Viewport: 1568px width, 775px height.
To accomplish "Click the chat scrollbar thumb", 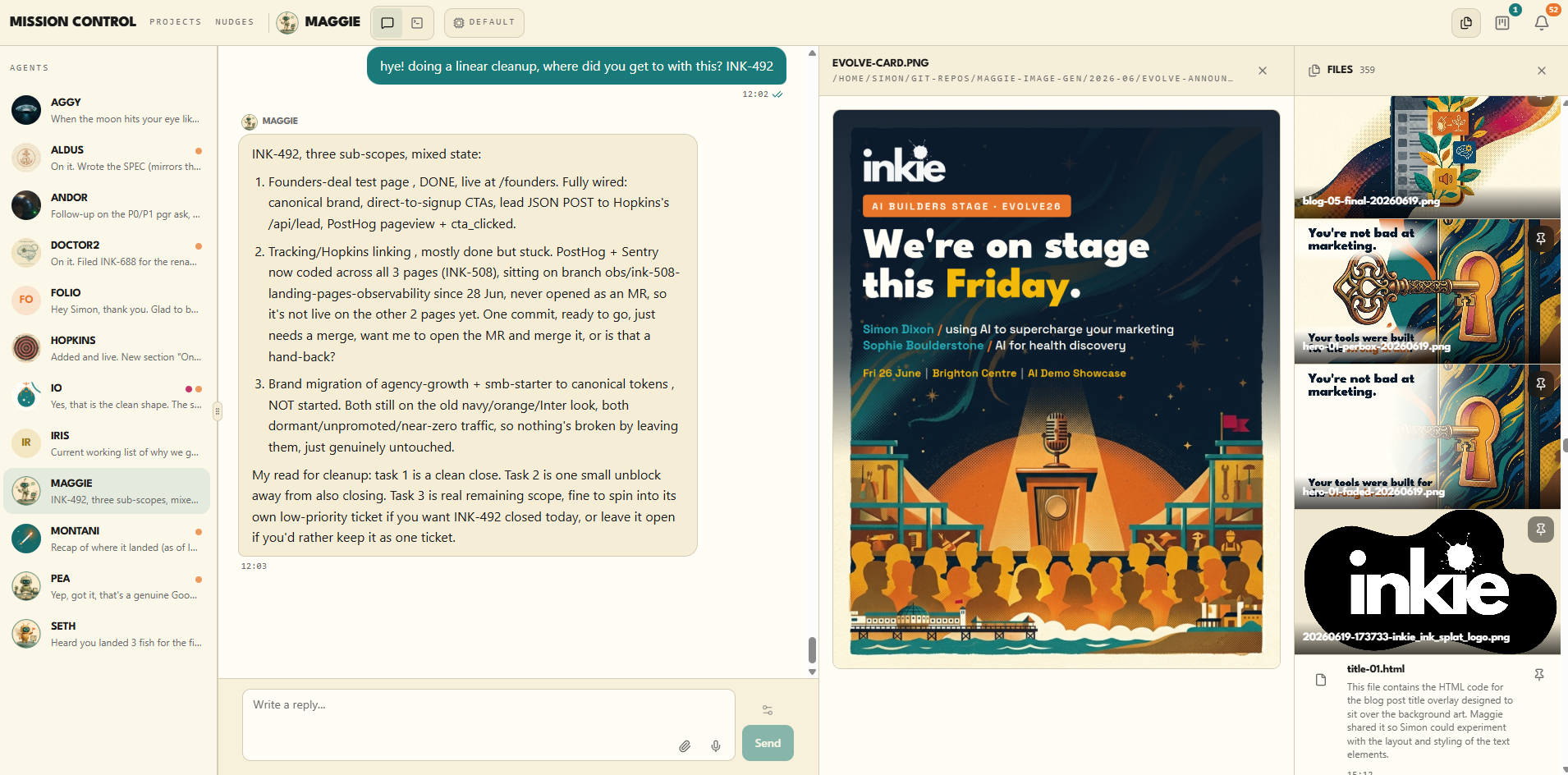I will tap(812, 650).
